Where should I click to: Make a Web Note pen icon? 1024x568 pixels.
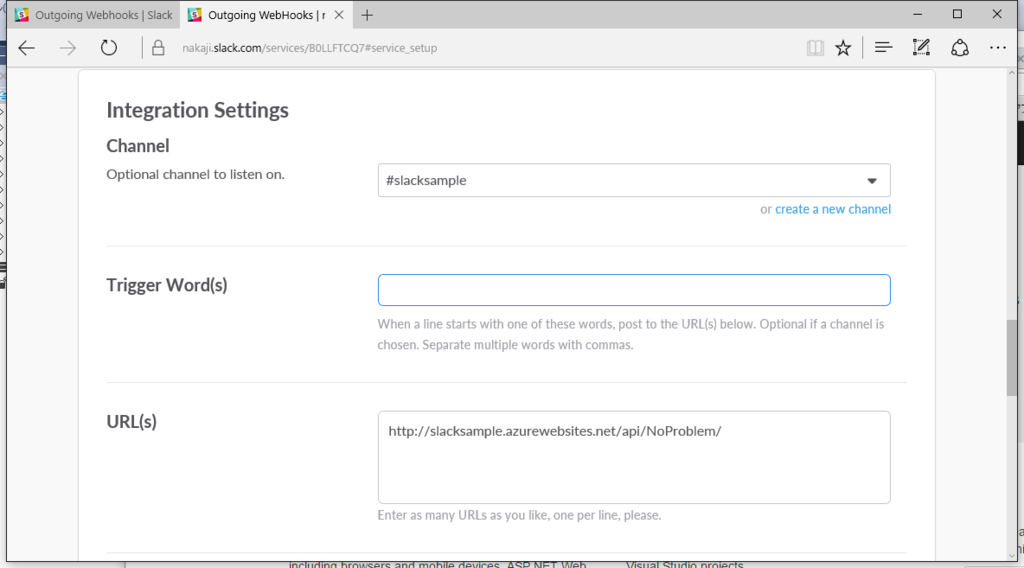point(921,48)
